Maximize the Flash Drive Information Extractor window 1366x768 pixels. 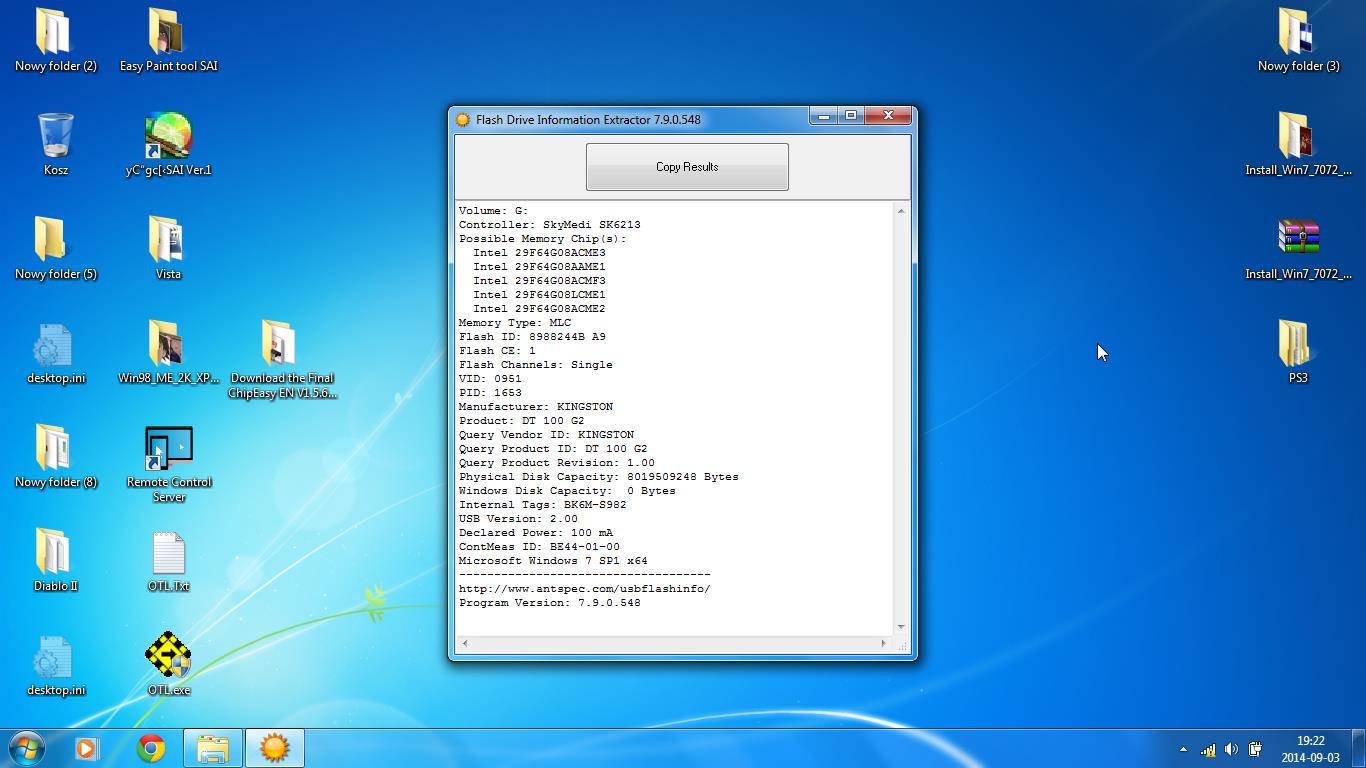[x=850, y=116]
